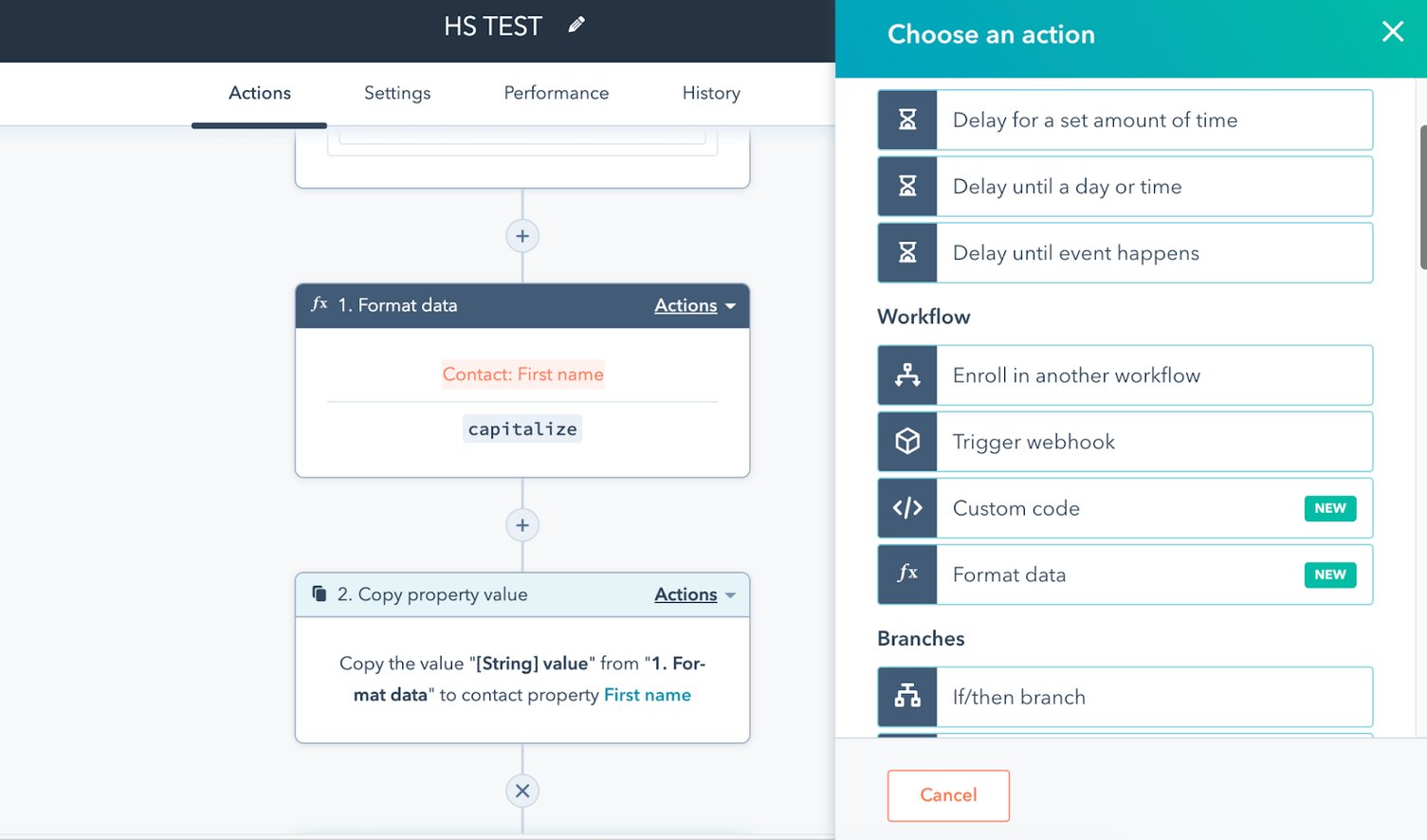
Task: Close the Choose an action panel
Action: tap(1392, 32)
